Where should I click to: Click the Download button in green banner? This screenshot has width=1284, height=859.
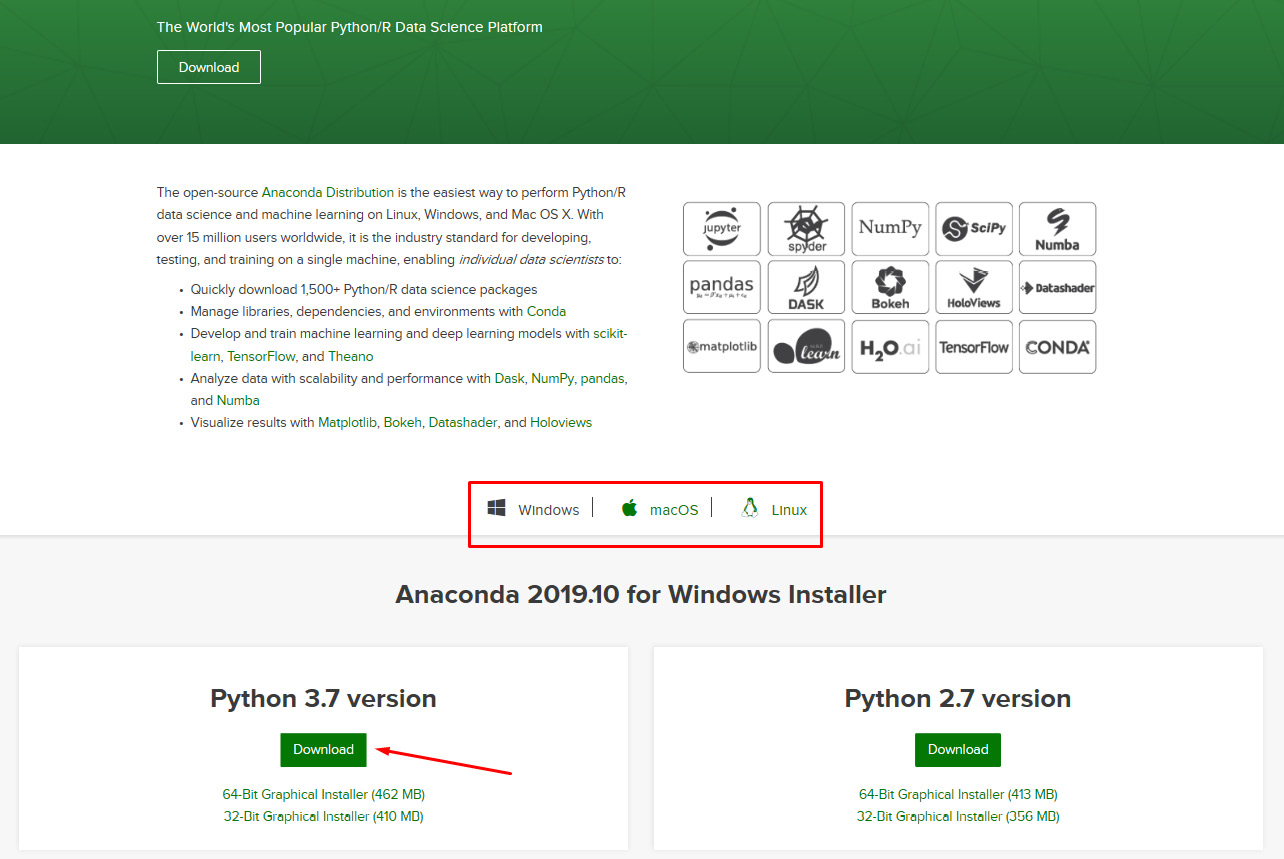click(x=209, y=67)
